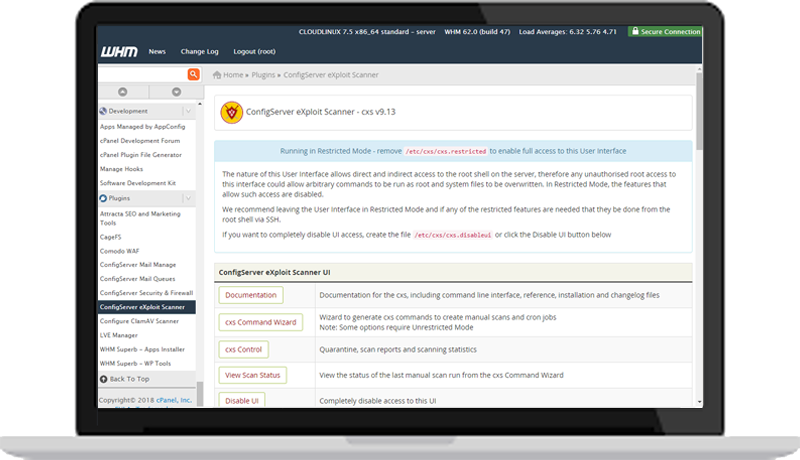Click the Documentation button
This screenshot has height=460, width=800.
251,295
